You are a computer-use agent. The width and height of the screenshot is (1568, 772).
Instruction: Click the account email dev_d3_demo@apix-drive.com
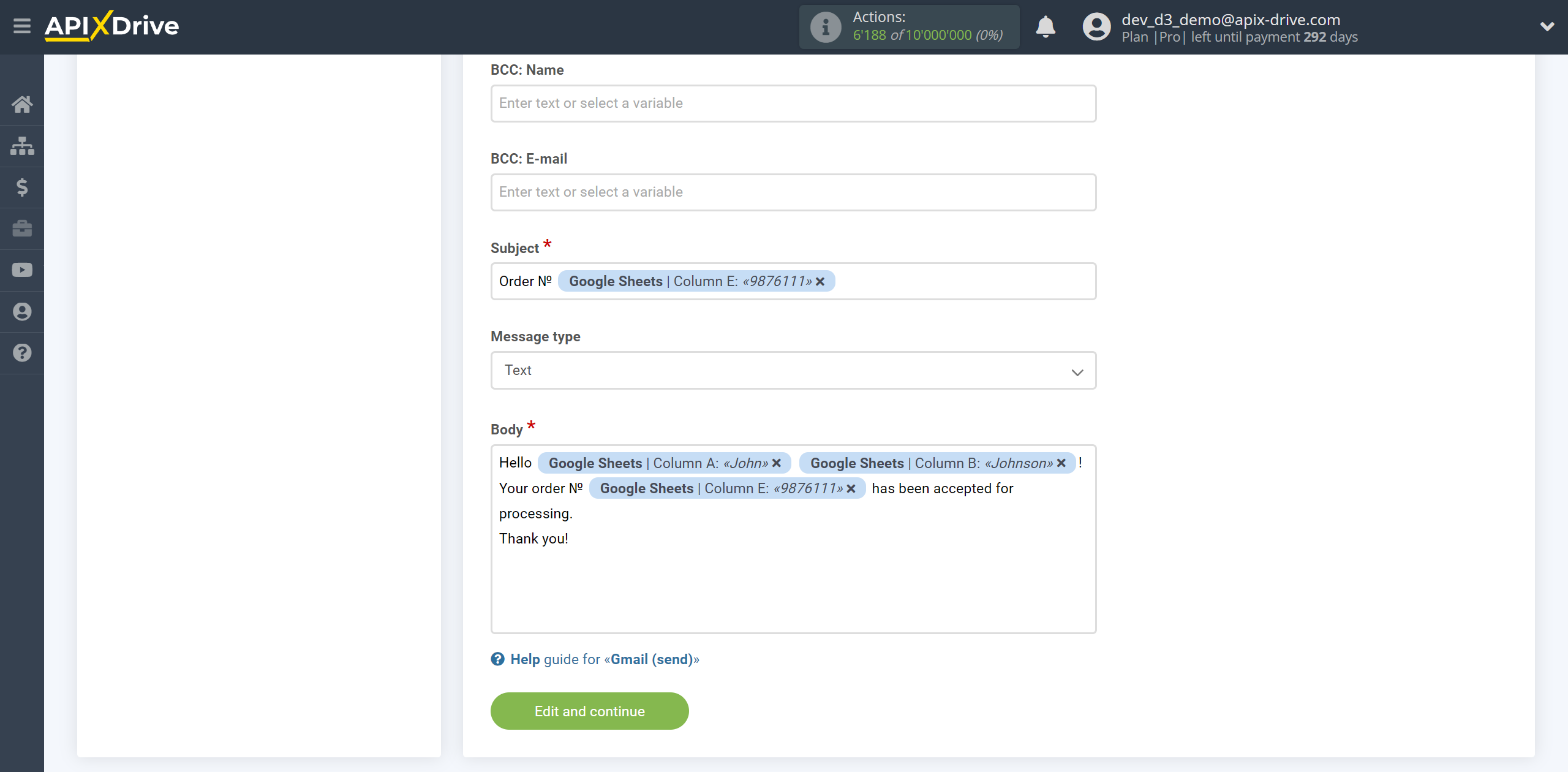pos(1231,20)
